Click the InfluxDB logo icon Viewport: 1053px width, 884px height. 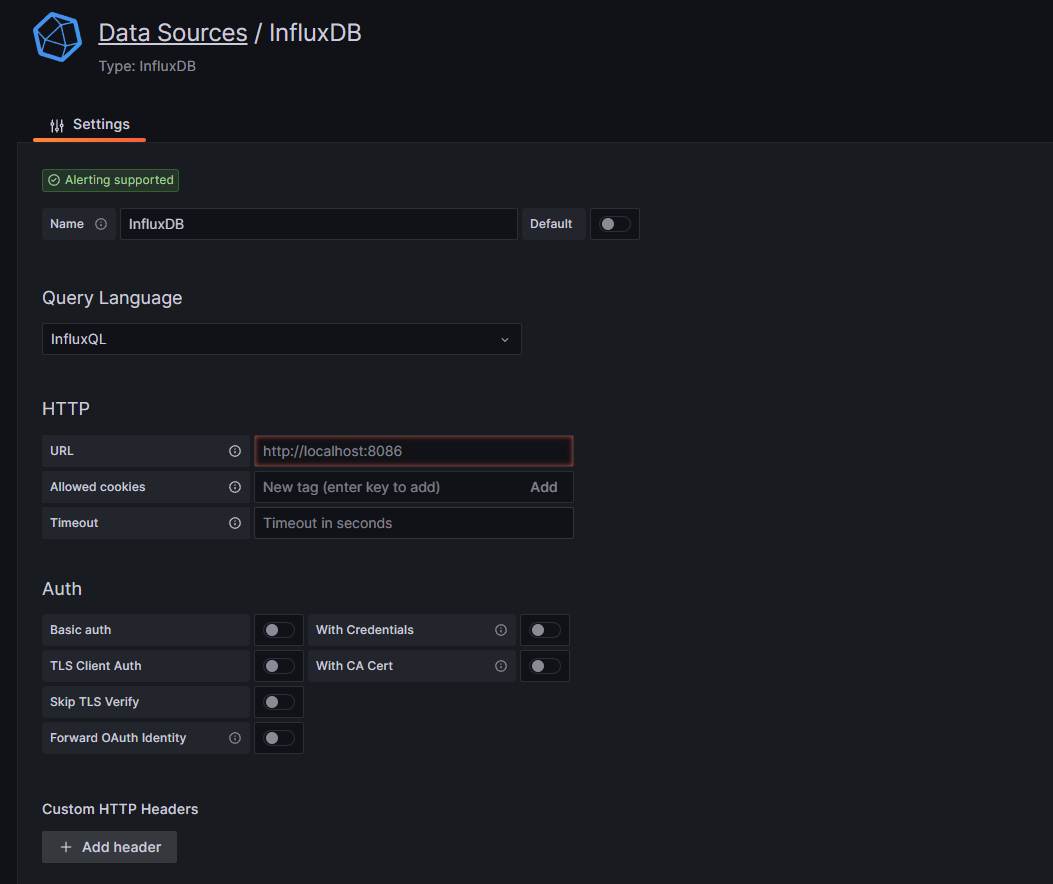click(x=56, y=38)
